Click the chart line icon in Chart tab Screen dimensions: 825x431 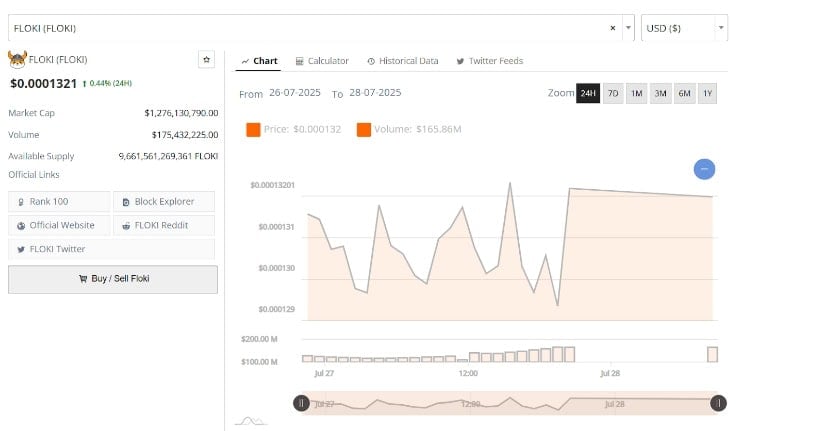point(245,62)
